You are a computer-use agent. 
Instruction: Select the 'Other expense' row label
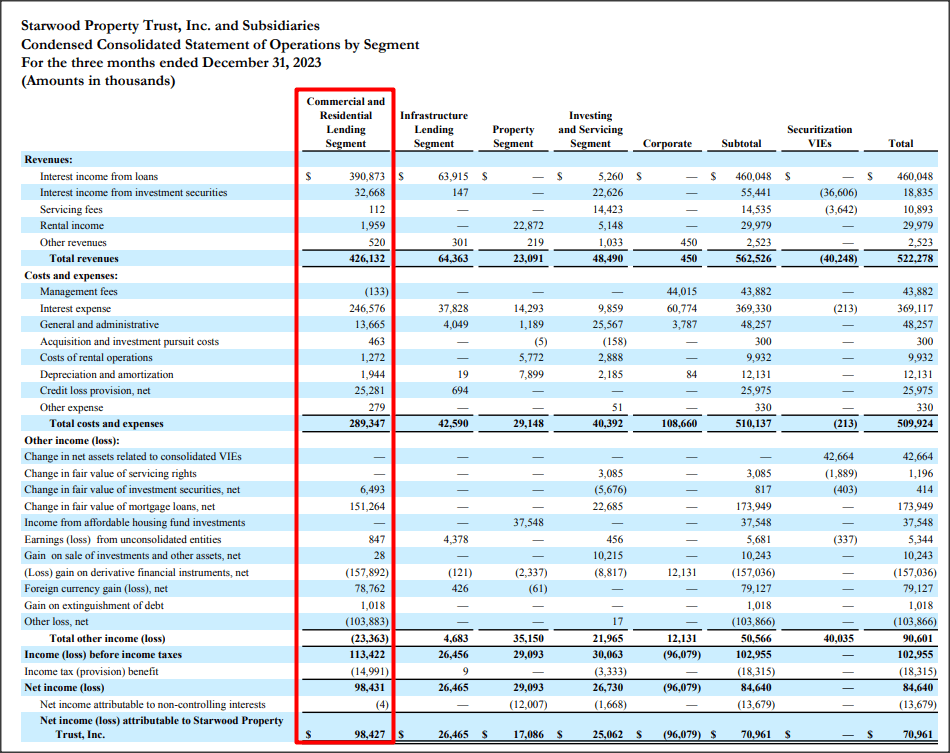[71, 408]
